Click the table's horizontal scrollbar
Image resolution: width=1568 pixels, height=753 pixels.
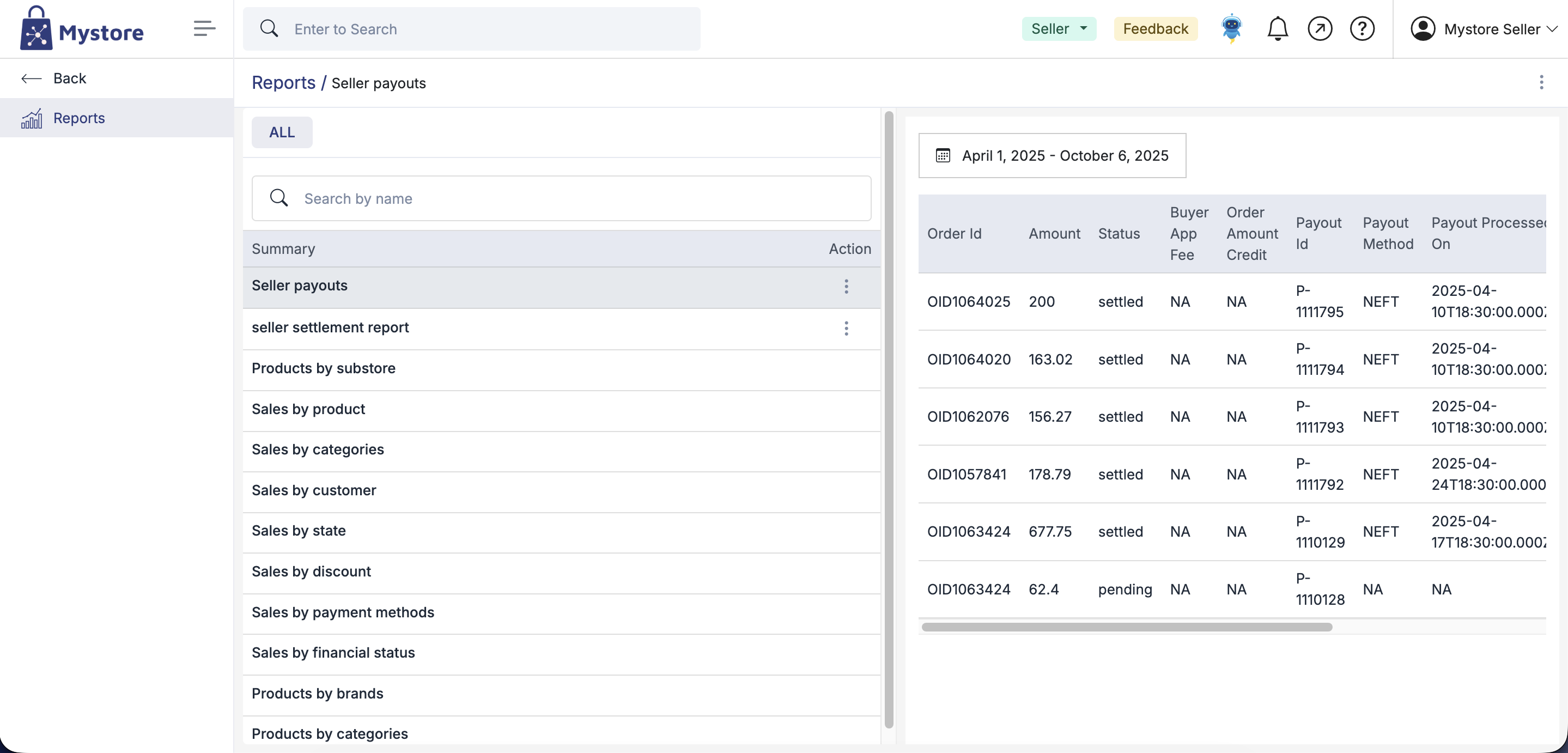click(1126, 627)
